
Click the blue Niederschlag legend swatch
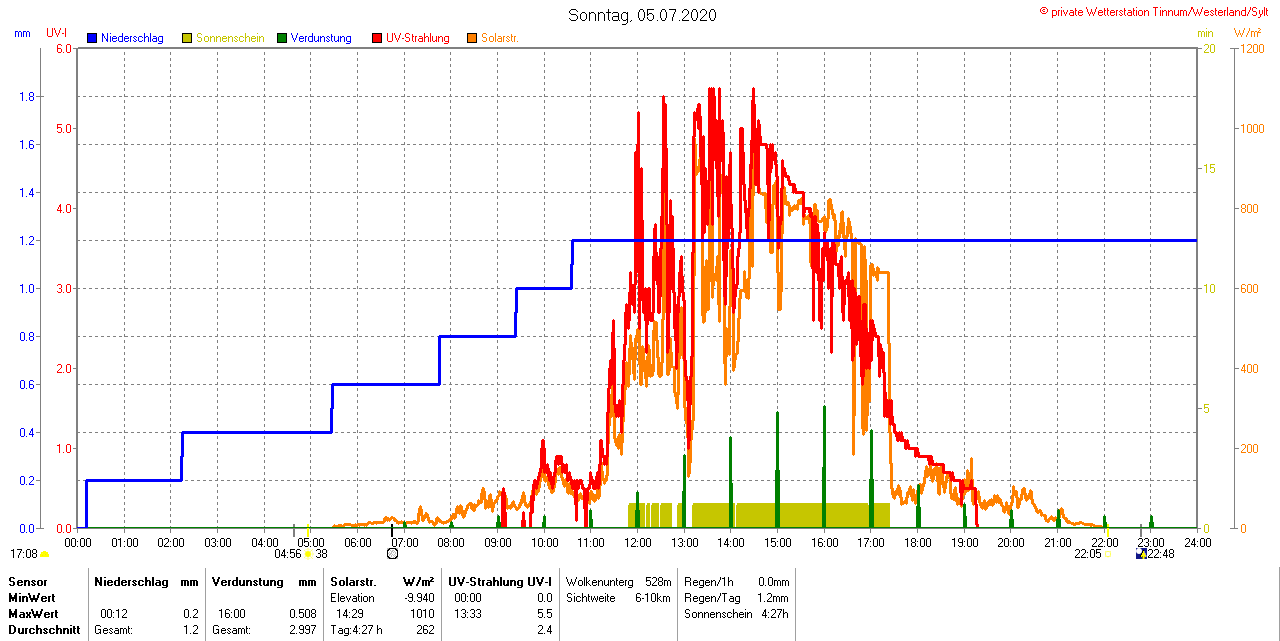(92, 38)
